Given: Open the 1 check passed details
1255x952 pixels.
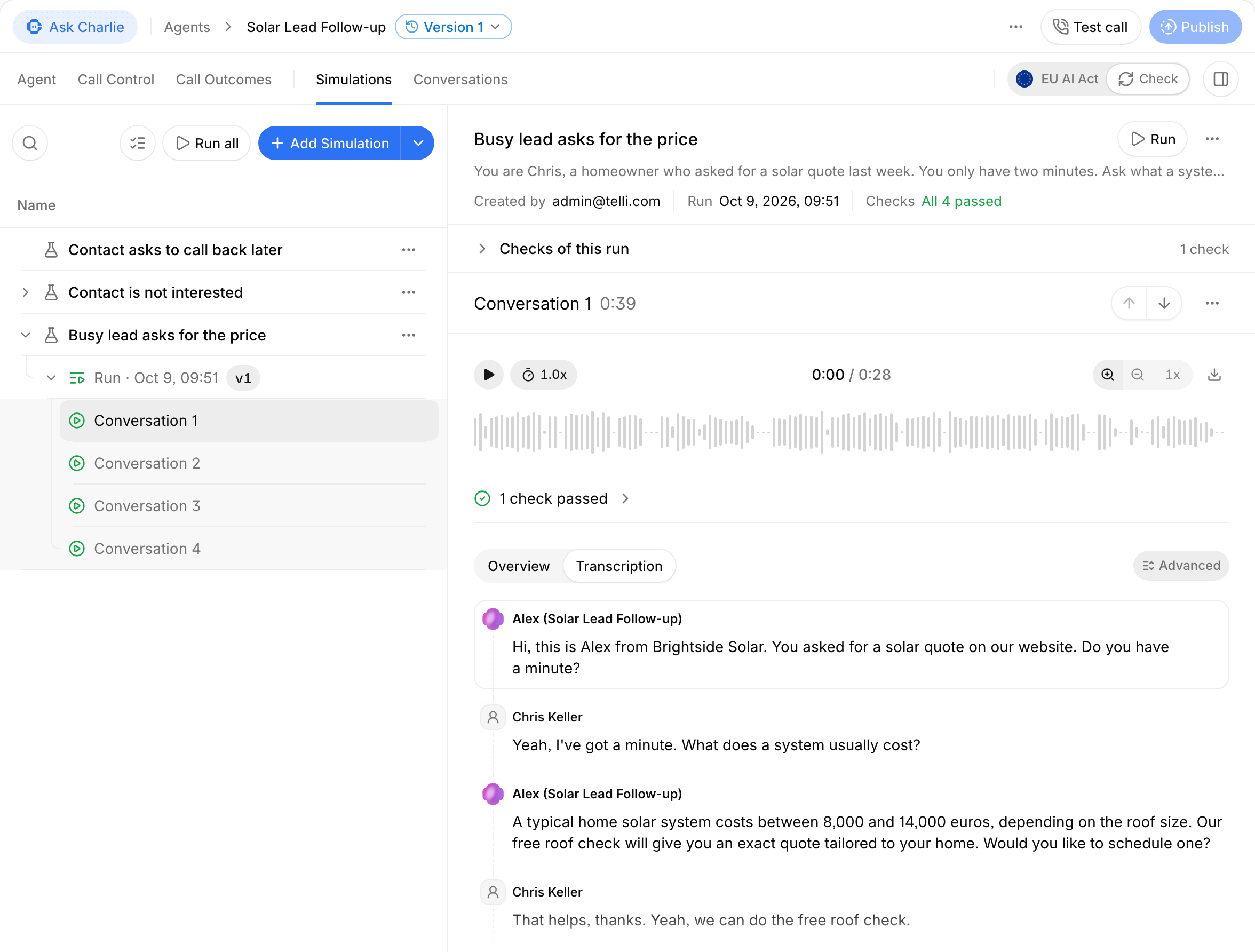Looking at the screenshot, I should coord(553,498).
